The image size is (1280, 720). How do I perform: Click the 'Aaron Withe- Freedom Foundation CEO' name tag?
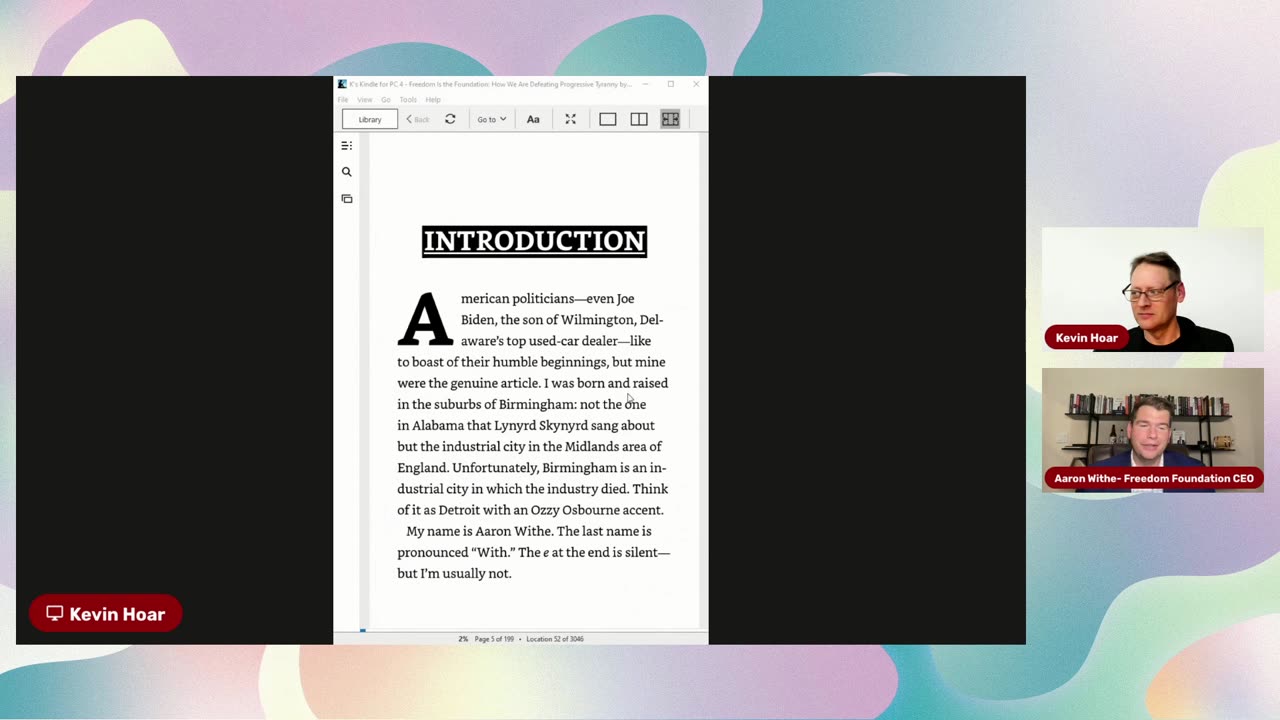click(x=1154, y=478)
